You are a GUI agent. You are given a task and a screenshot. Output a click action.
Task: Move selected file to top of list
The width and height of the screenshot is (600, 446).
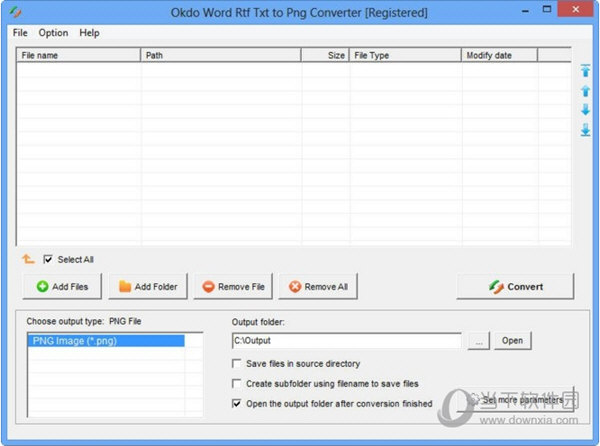585,70
